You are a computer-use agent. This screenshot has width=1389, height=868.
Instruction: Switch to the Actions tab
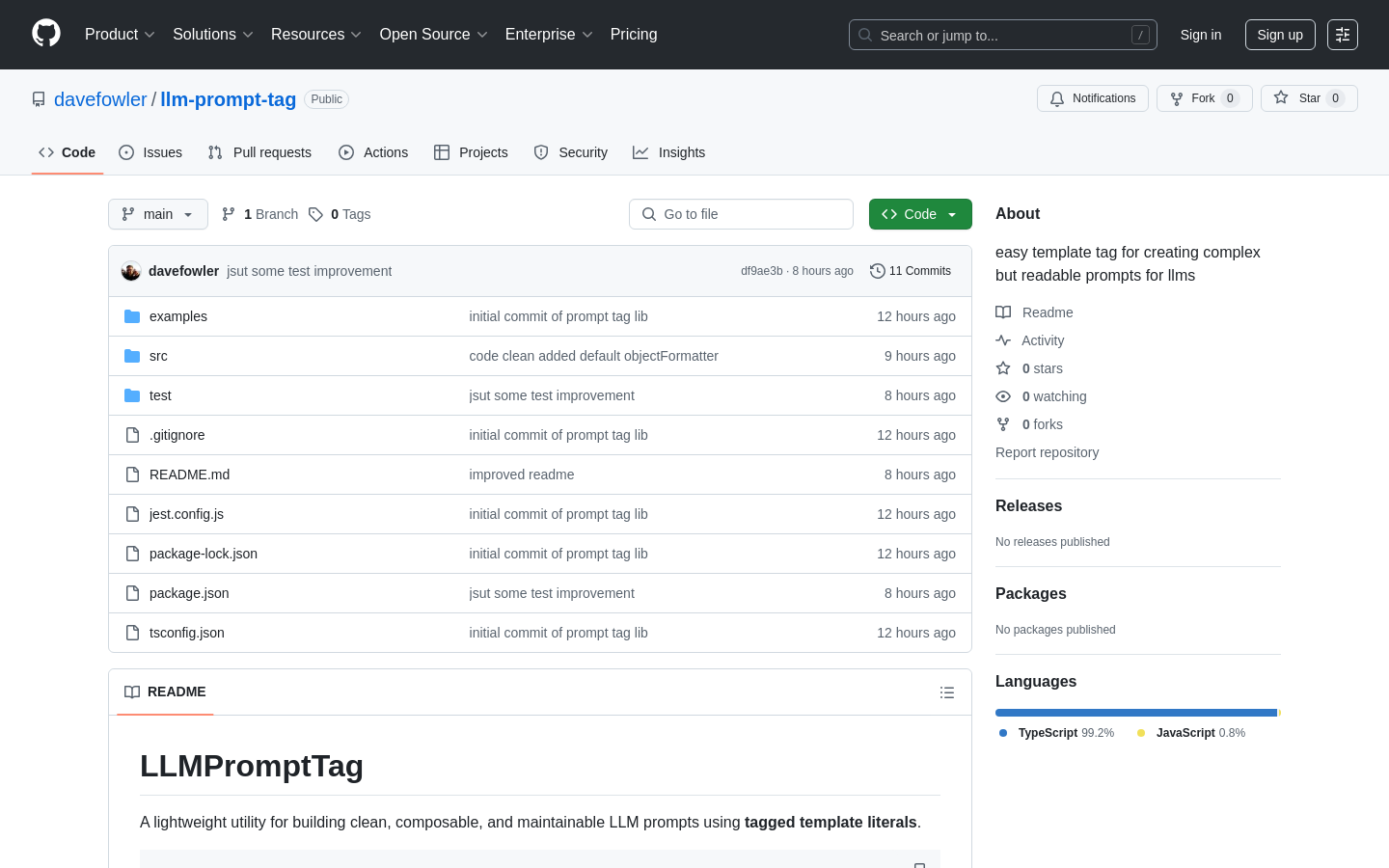click(x=373, y=152)
